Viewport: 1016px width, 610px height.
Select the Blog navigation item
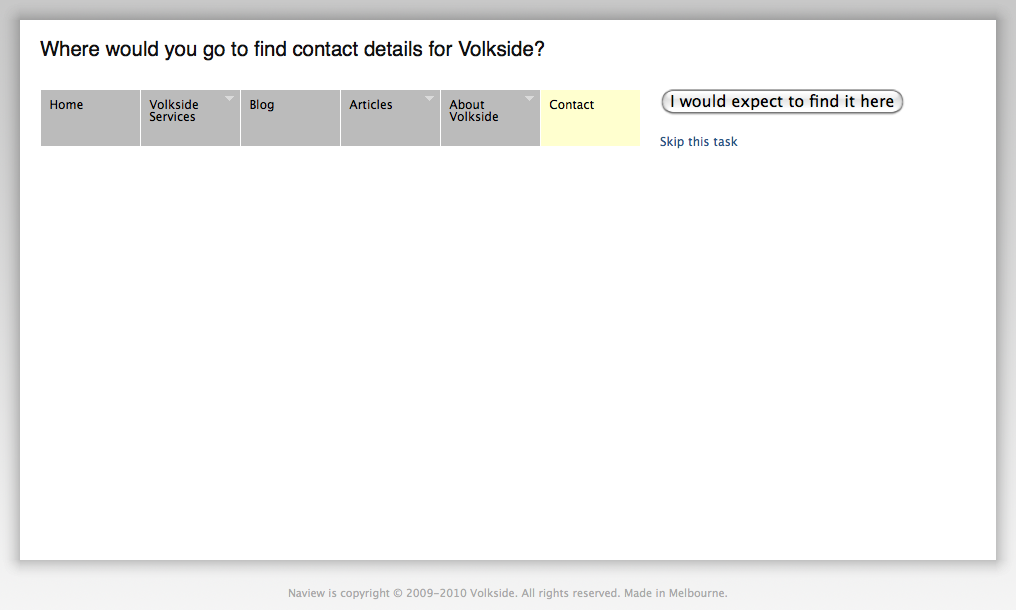pos(290,118)
